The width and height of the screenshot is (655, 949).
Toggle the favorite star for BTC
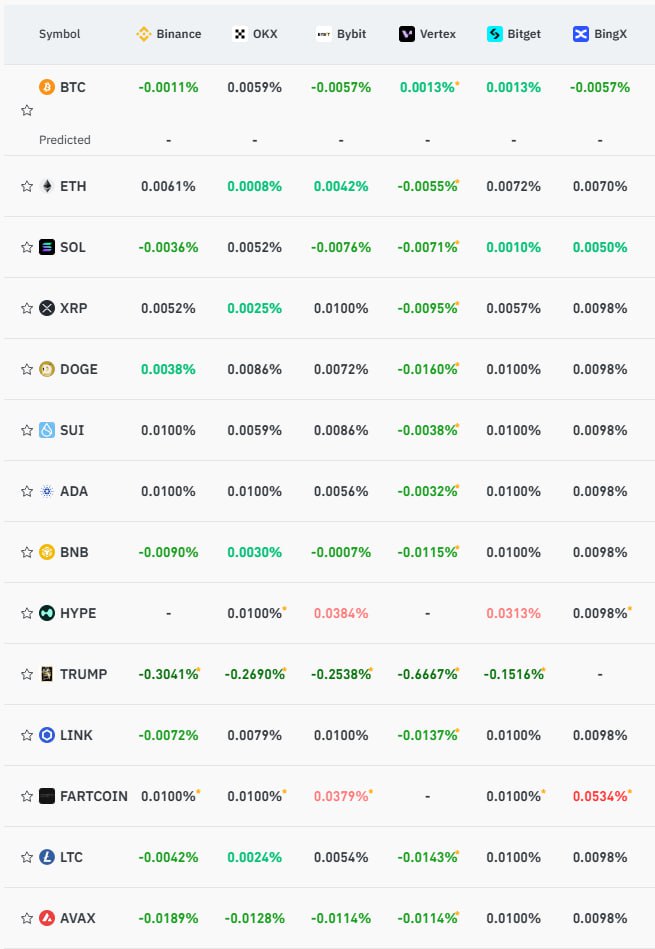[x=27, y=110]
